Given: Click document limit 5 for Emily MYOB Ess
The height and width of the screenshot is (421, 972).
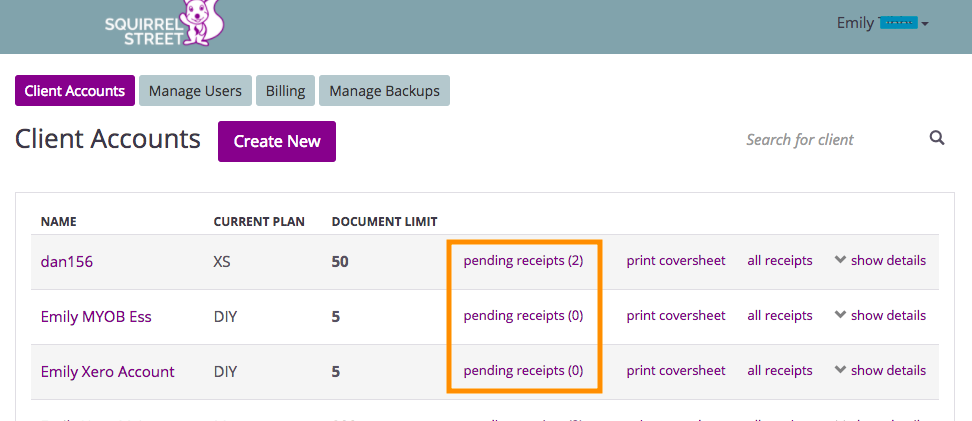Looking at the screenshot, I should pos(336,317).
